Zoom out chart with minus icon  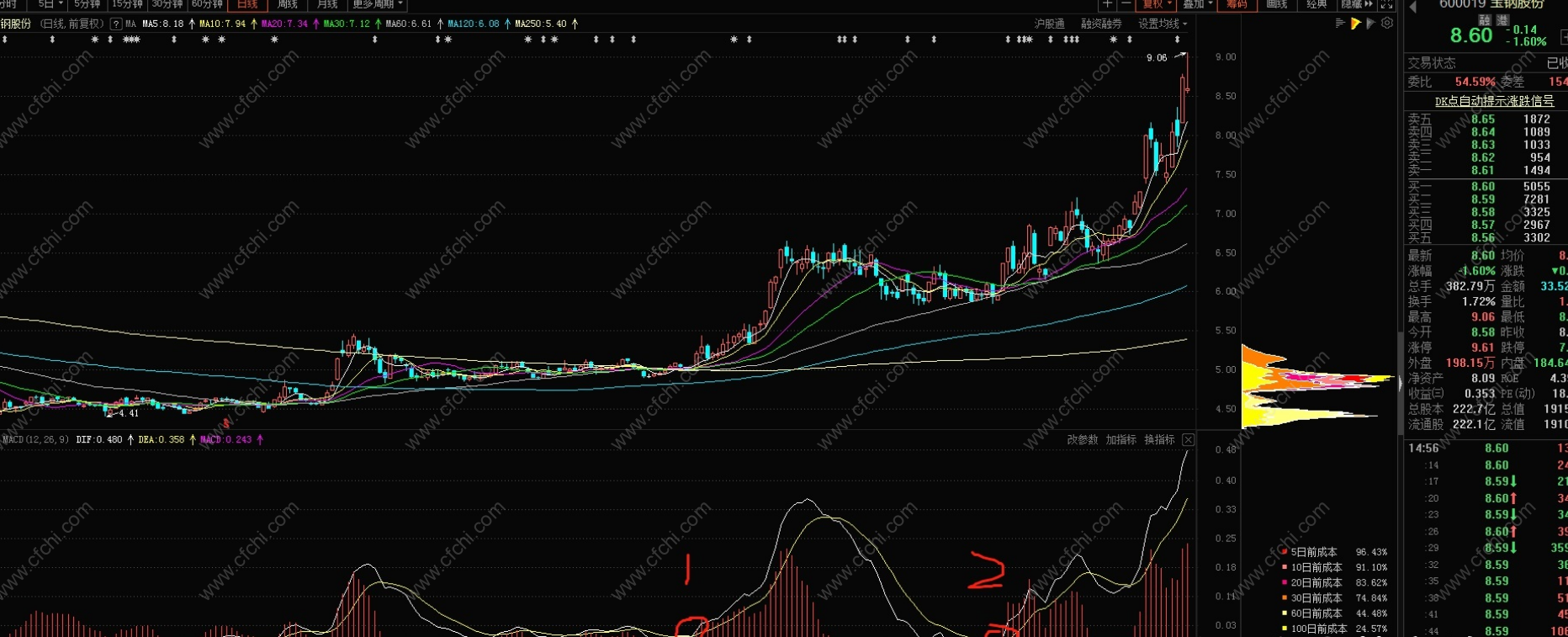pos(1126,4)
